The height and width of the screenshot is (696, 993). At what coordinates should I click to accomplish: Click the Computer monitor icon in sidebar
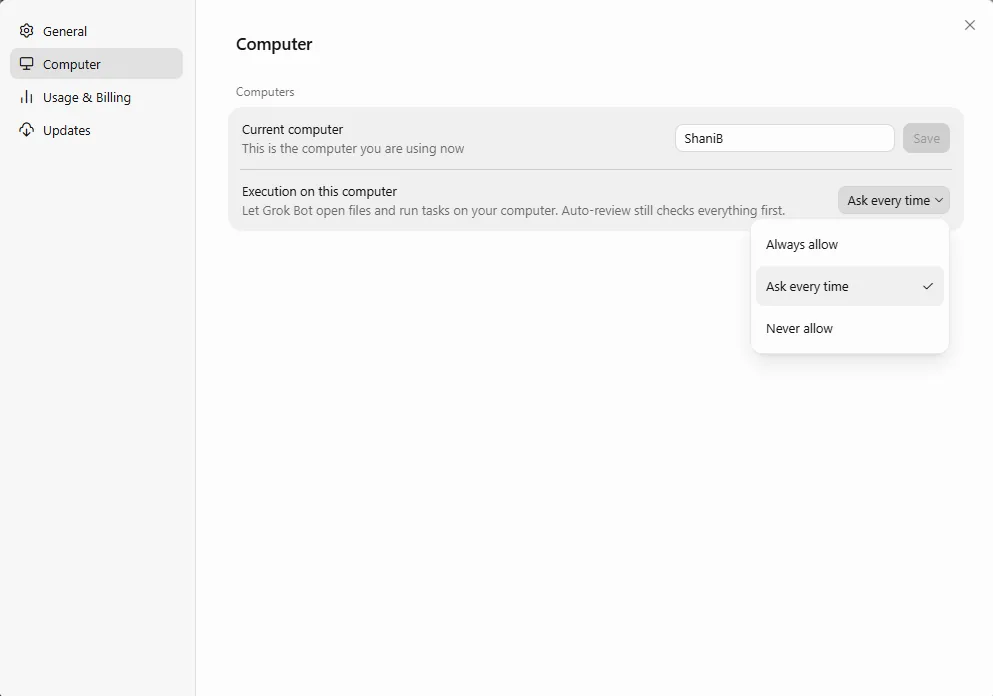(x=27, y=64)
